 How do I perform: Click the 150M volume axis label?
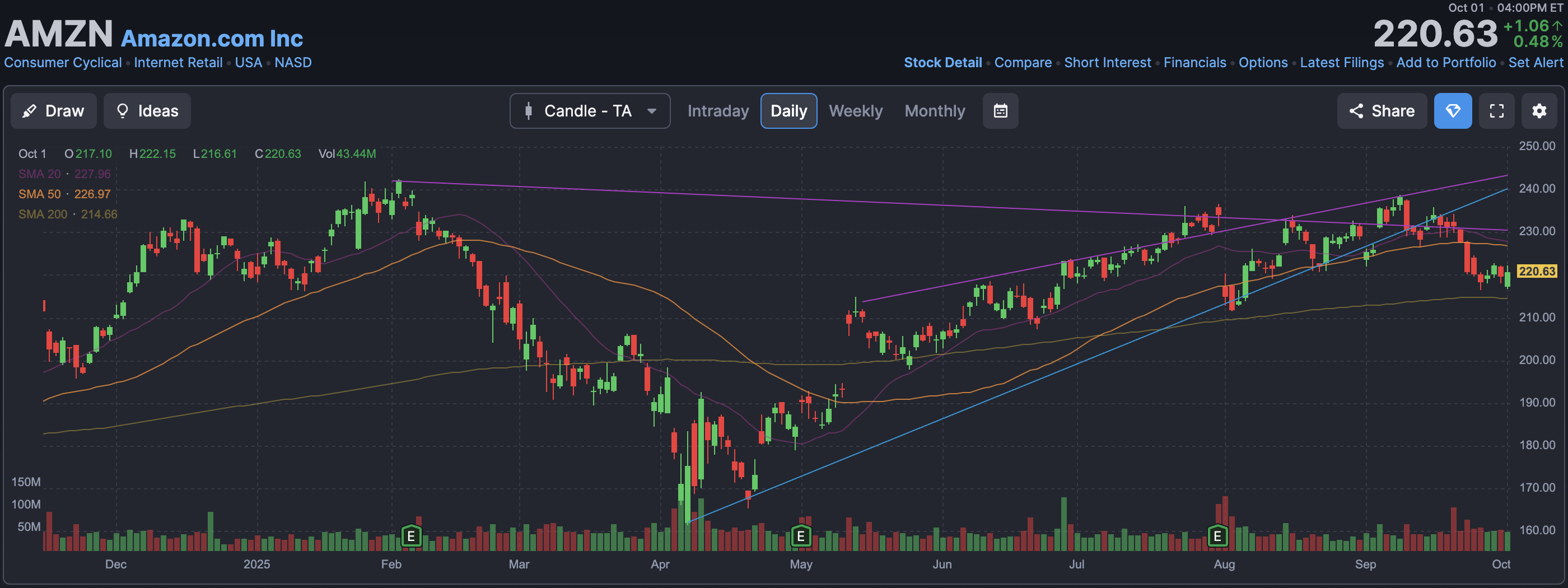[x=26, y=482]
